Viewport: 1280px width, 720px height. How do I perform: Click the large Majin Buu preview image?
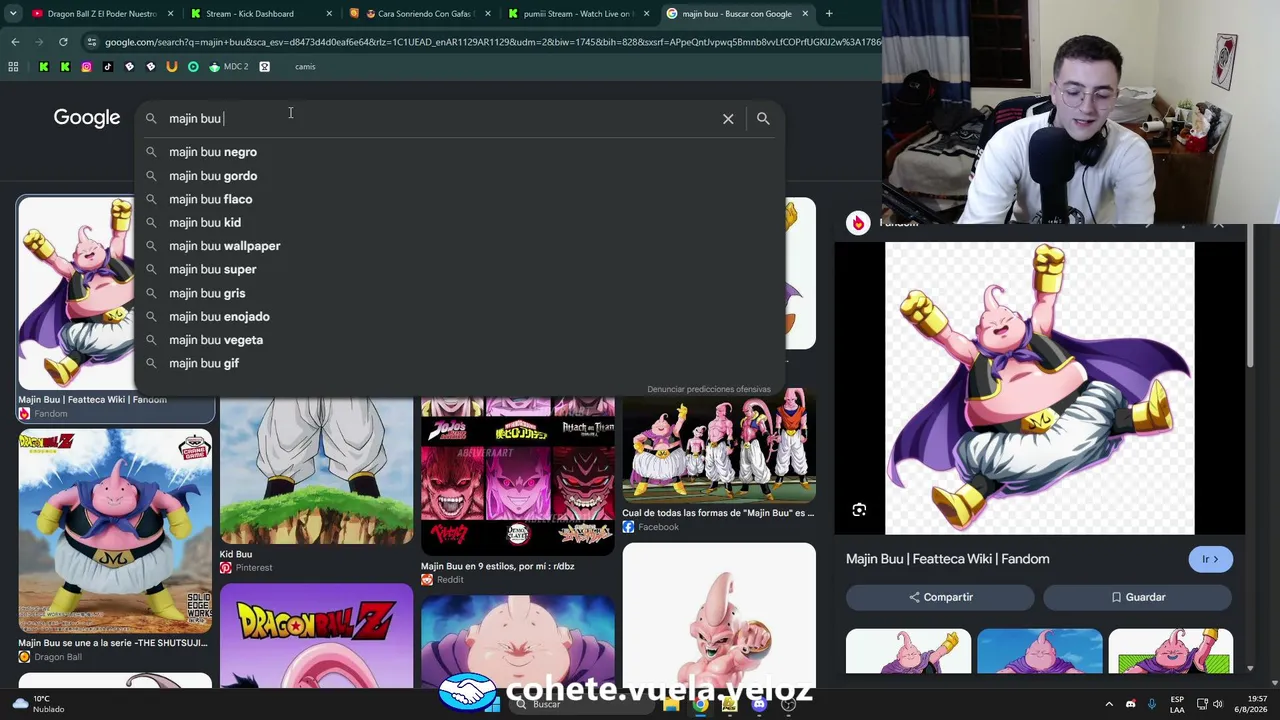tap(1039, 388)
